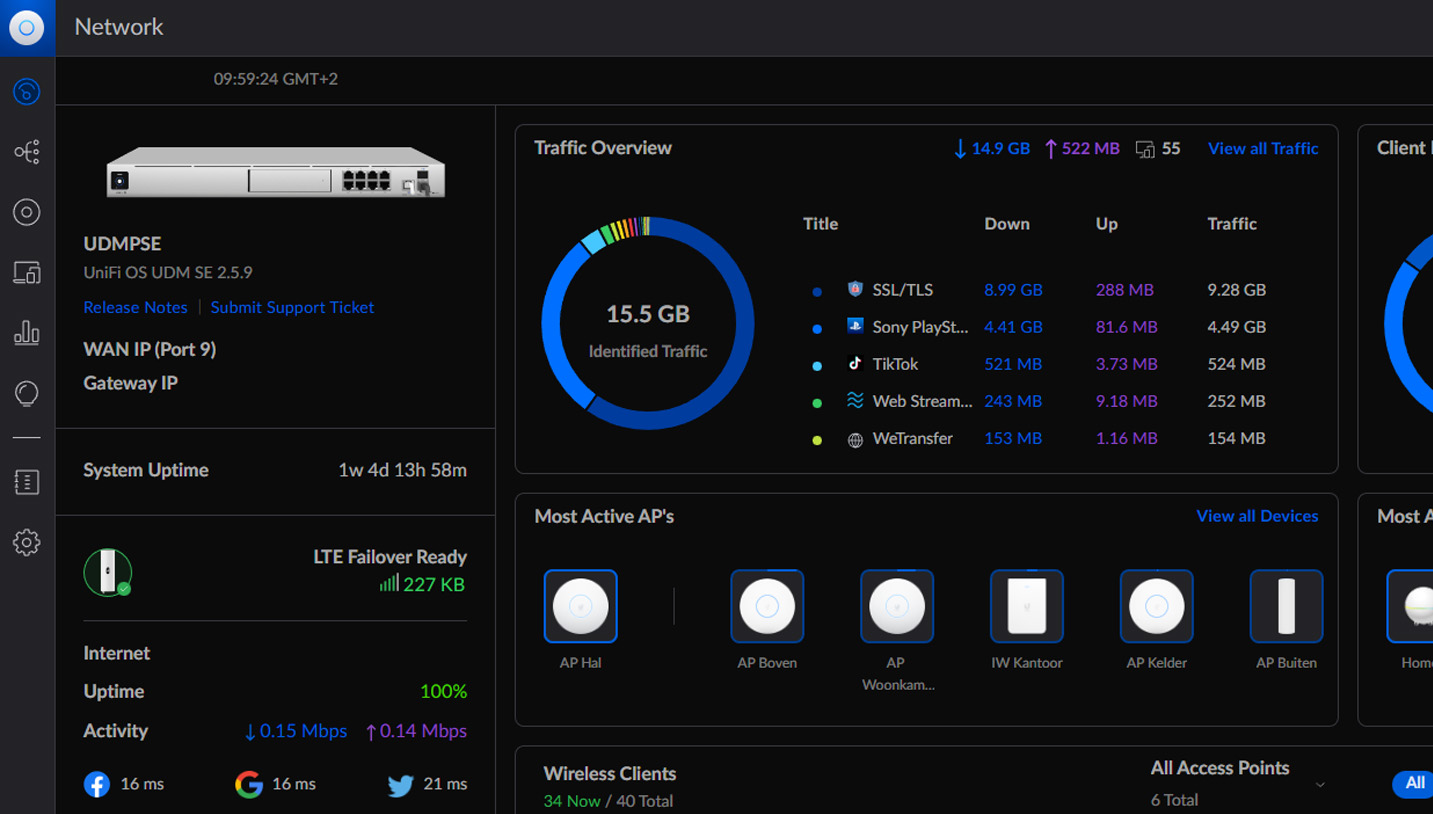Viewport: 1433px width, 814px height.
Task: Click the LTE Failover device icon
Action: [108, 572]
